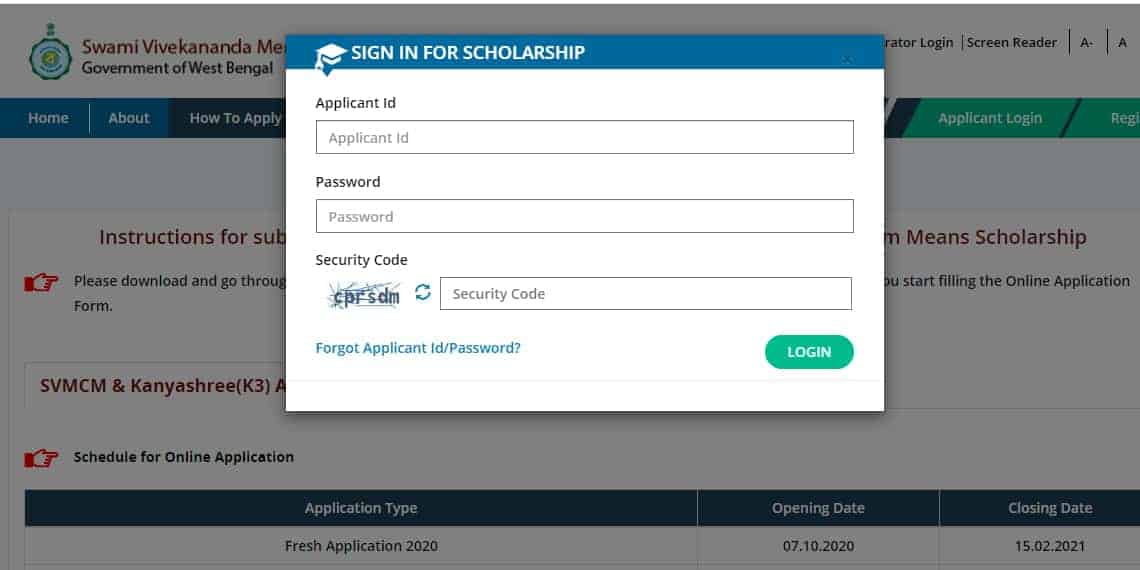Focus the Applicant Id input field
The height and width of the screenshot is (570, 1140).
point(585,137)
